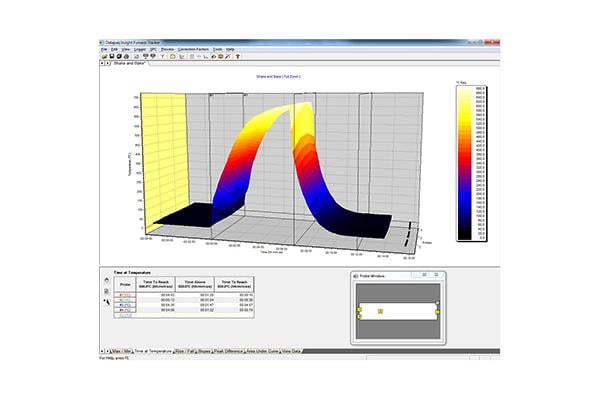
Task: Click the open file toolbar icon
Action: [x=103, y=57]
